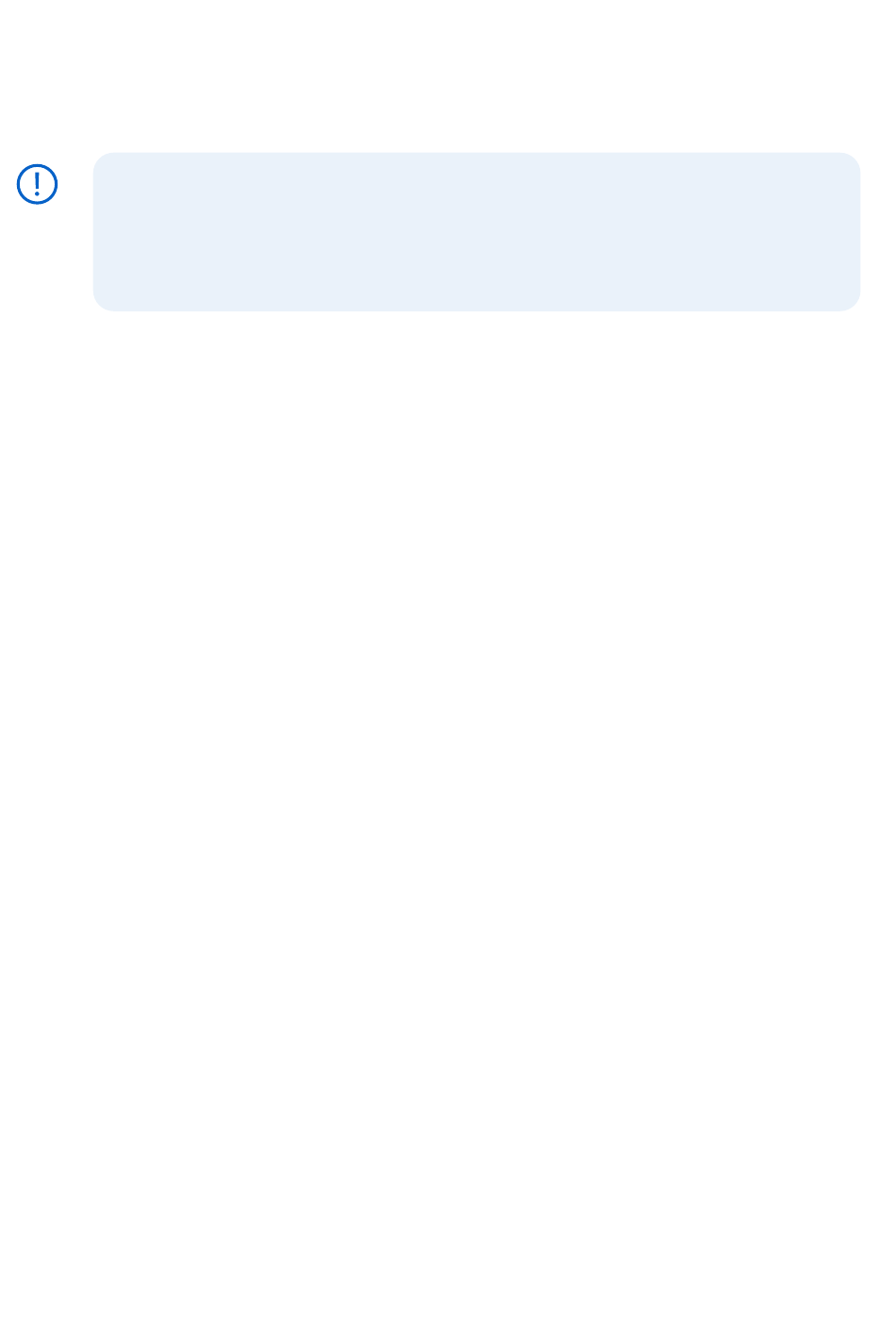Screen dimensions: 896x1323
Task: Click the blue exclamation alert icon
Action: 38,184
